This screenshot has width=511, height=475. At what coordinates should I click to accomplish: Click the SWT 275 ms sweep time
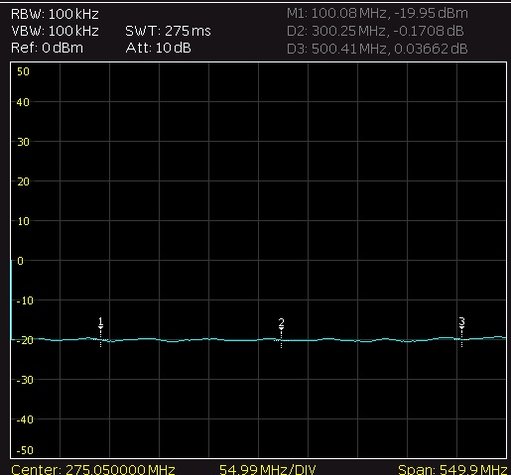pyautogui.click(x=168, y=31)
